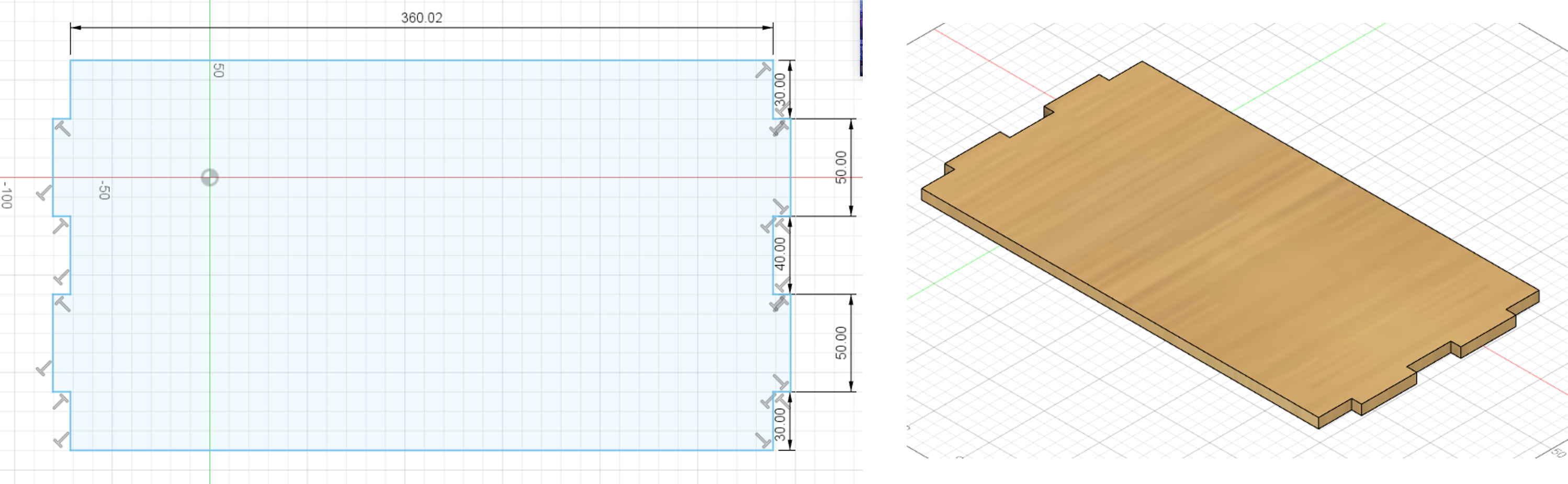Select the topmost 30.00 dimension value

coord(780,89)
